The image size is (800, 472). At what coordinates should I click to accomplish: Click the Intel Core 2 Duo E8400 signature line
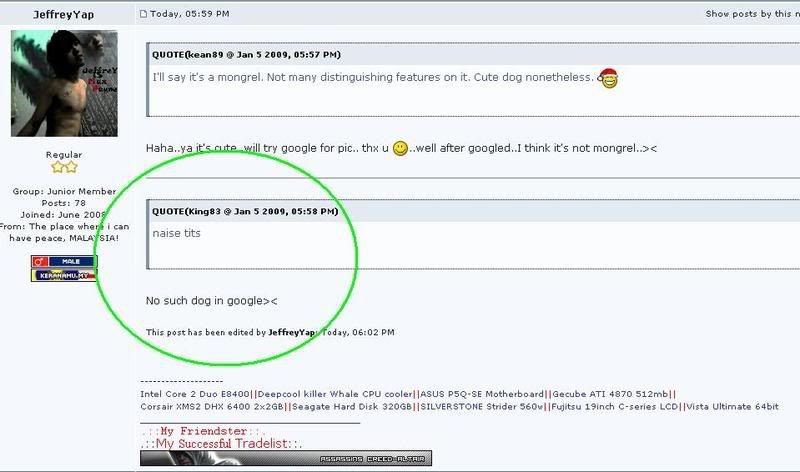(x=408, y=394)
